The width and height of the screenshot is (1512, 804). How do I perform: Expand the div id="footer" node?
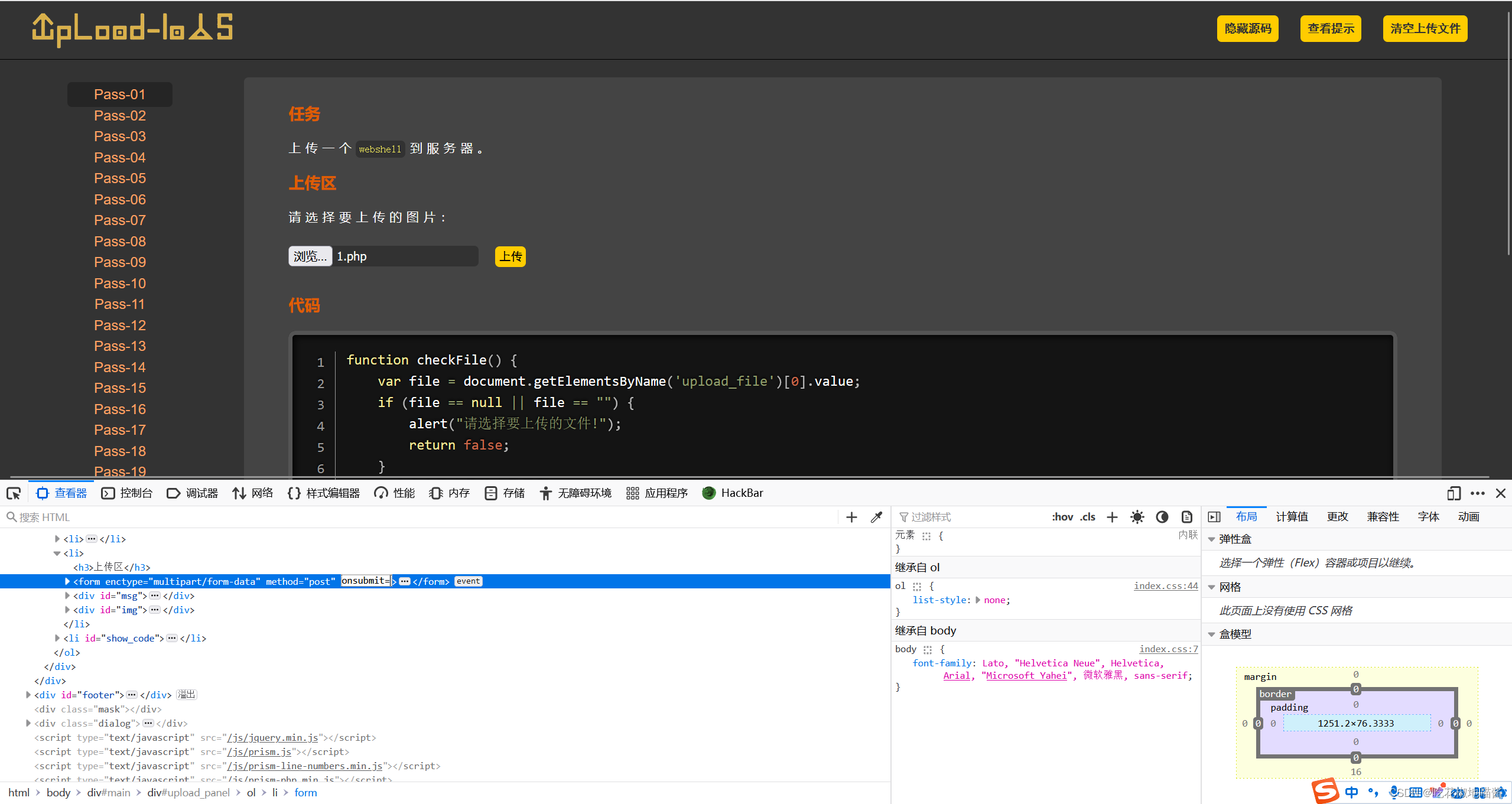28,695
